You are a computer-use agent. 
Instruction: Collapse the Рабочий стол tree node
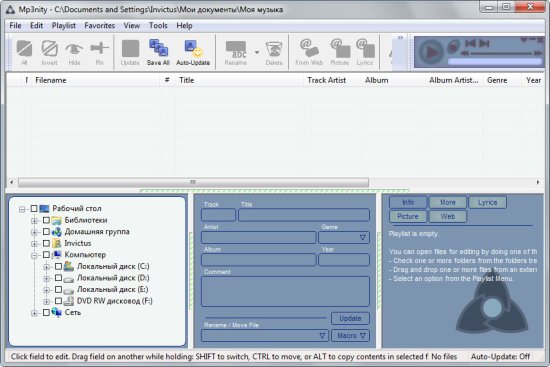[22, 209]
